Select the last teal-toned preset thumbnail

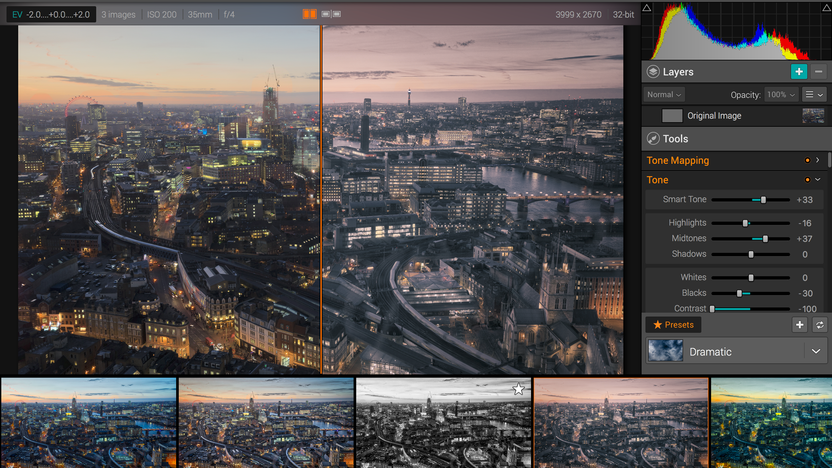pyautogui.click(x=772, y=423)
